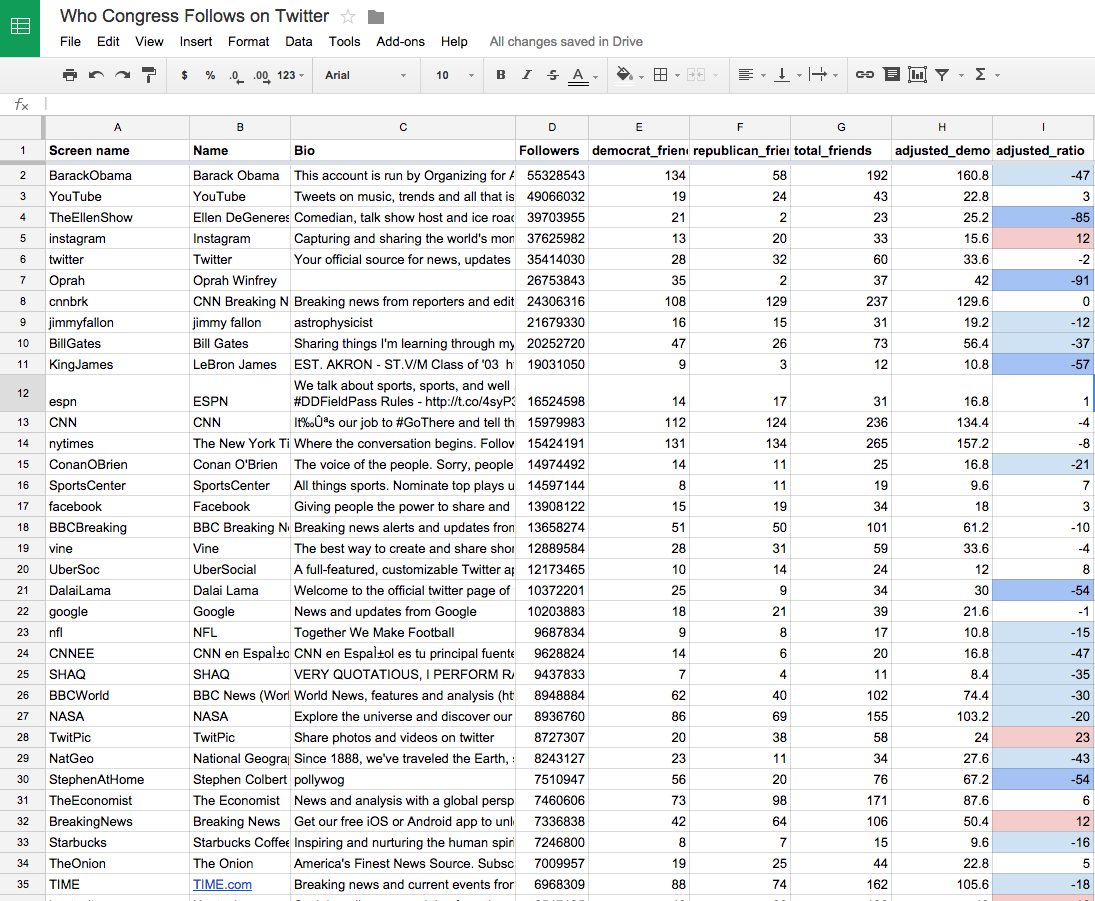Select row 12 header

[22, 393]
